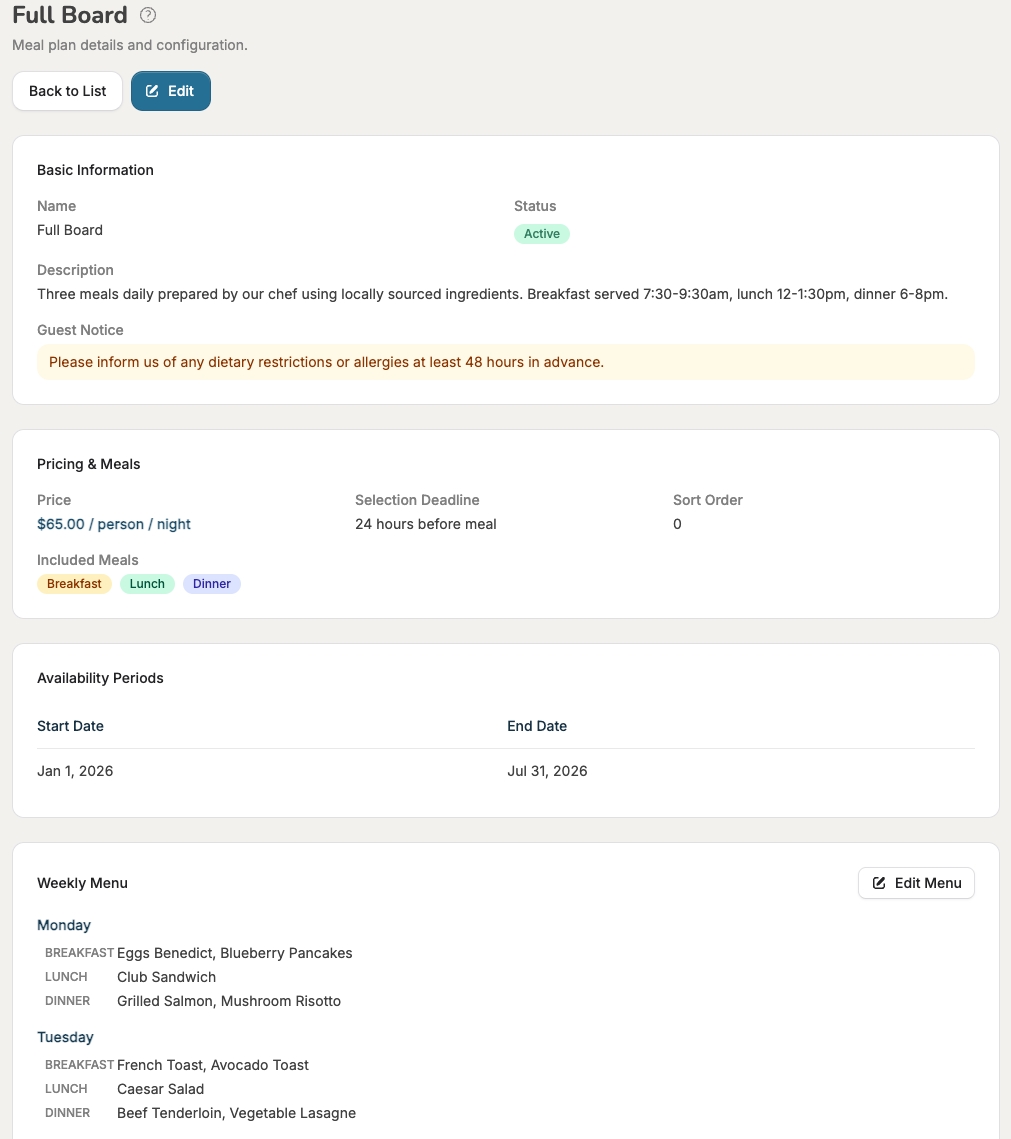Click the pencil icon in the Edit Menu button
The image size is (1011, 1139).
point(879,883)
